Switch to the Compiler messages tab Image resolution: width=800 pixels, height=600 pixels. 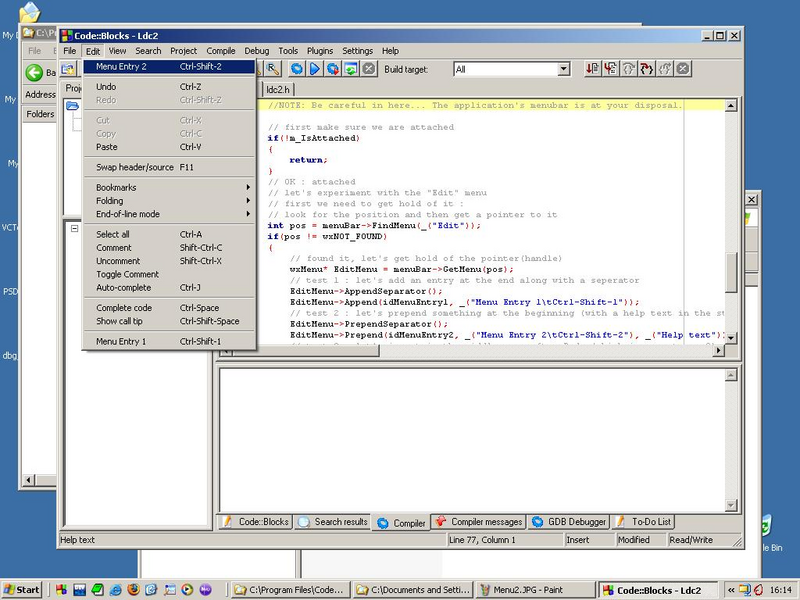click(478, 521)
